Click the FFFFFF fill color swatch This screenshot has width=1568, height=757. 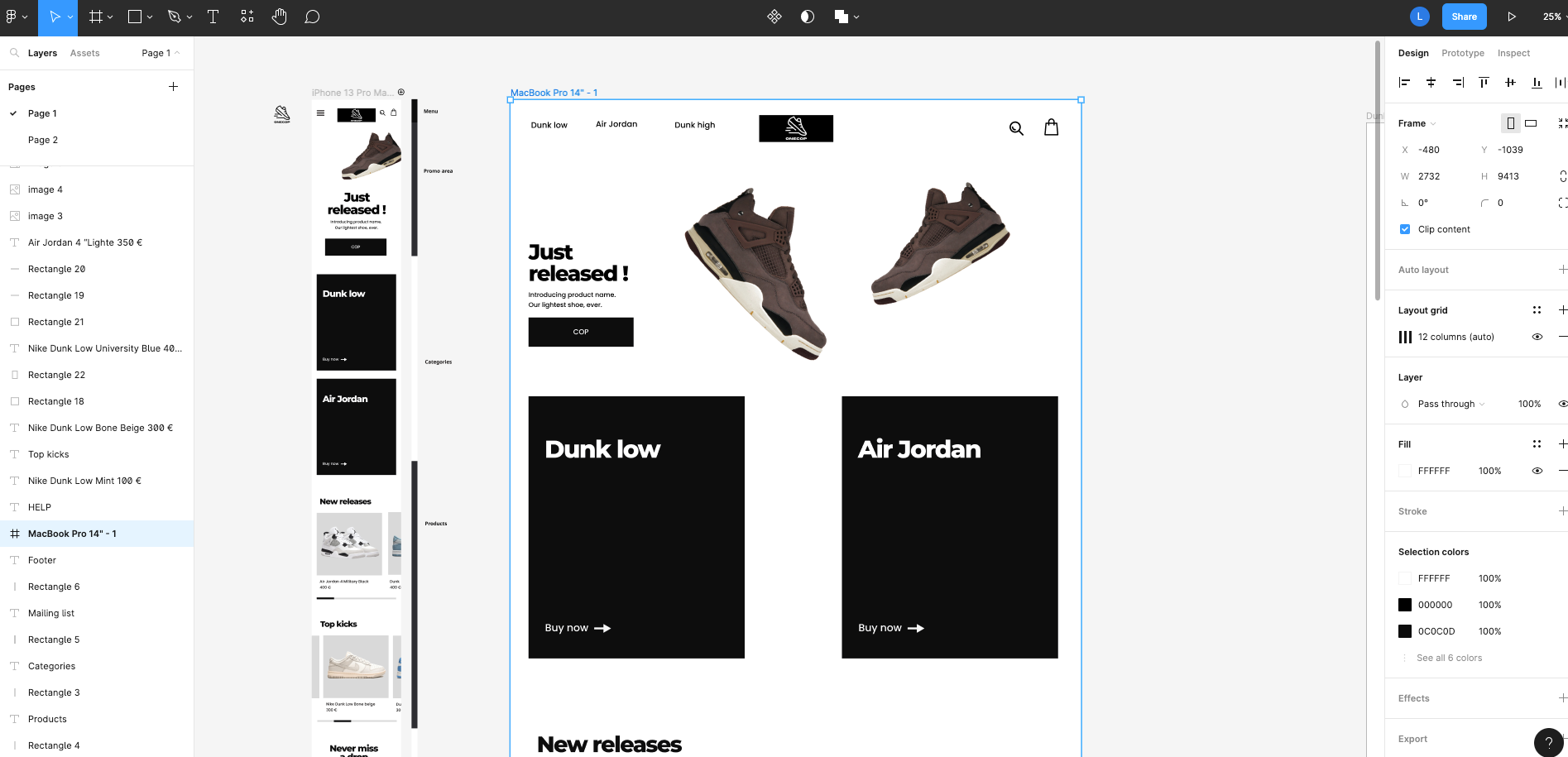(1405, 471)
